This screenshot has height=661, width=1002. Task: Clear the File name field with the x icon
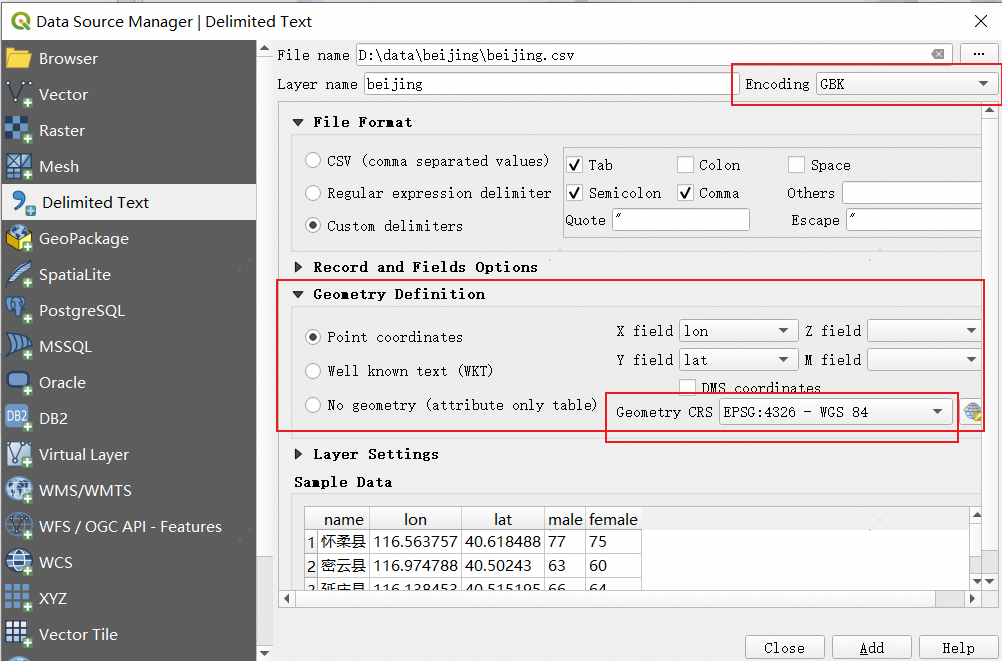pyautogui.click(x=938, y=54)
